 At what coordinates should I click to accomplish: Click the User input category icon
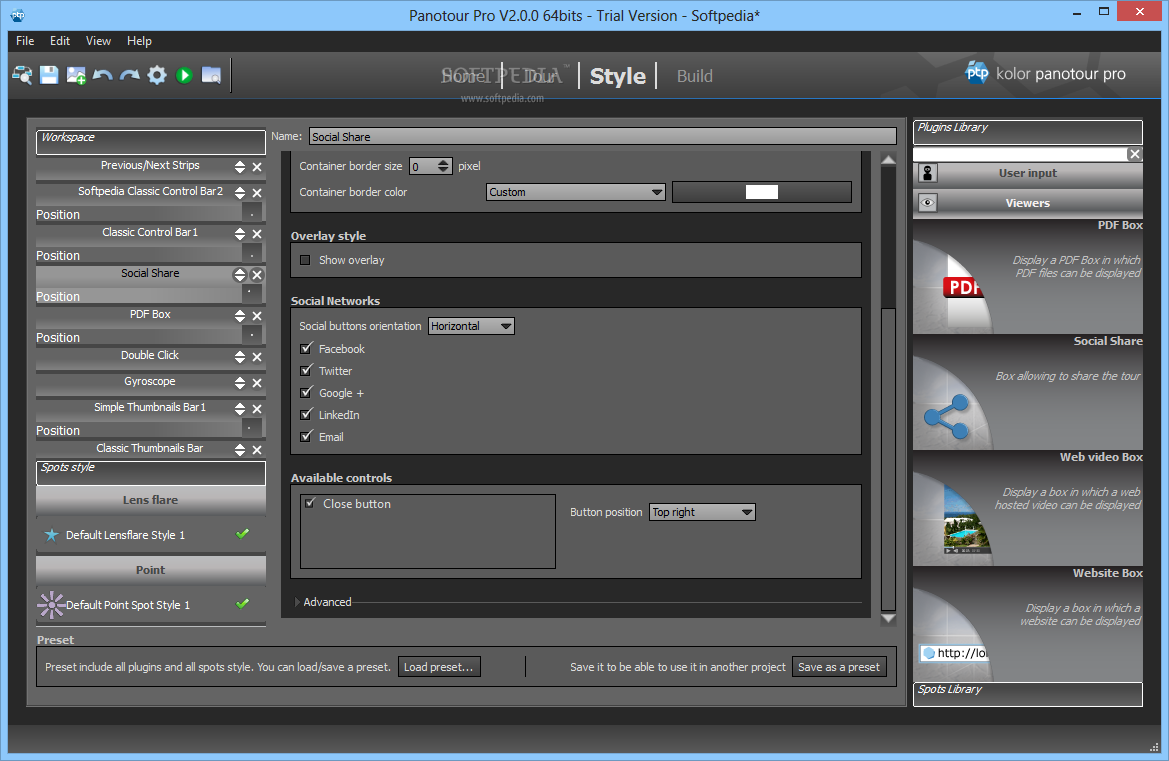coord(927,174)
